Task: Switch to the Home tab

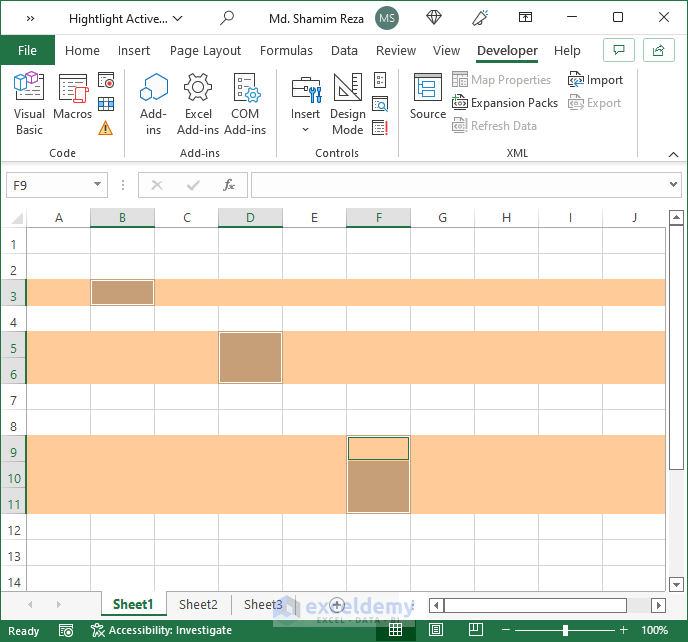Action: coord(82,50)
